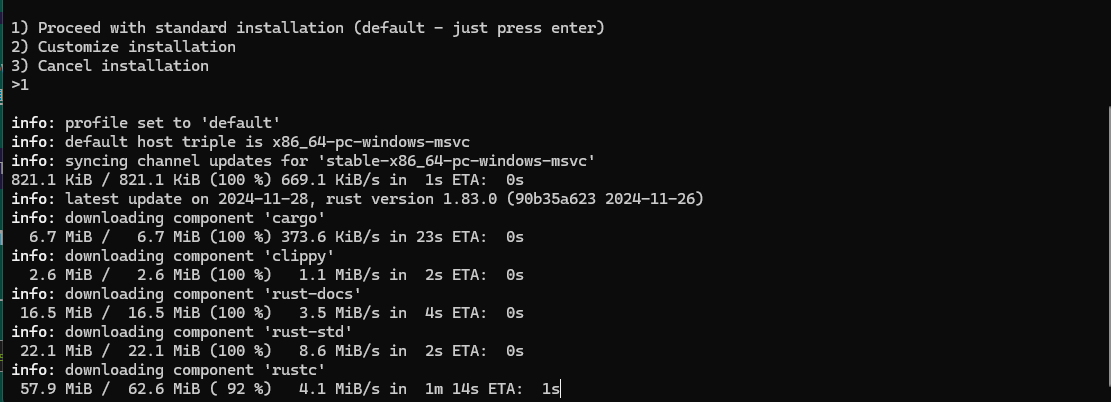1111x402 pixels.
Task: Click the '3) Cancel installation' option text
Action: [110, 66]
